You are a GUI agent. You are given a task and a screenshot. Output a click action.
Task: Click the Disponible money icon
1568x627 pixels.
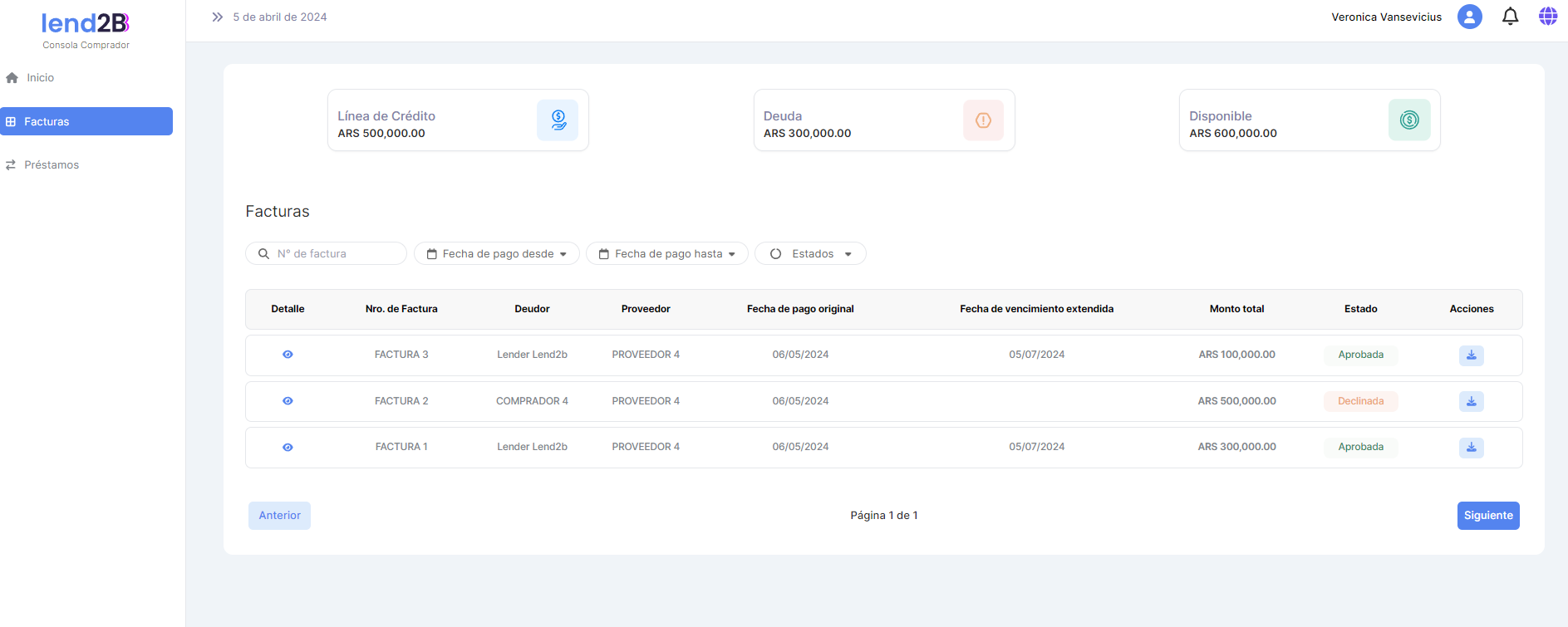[1408, 120]
